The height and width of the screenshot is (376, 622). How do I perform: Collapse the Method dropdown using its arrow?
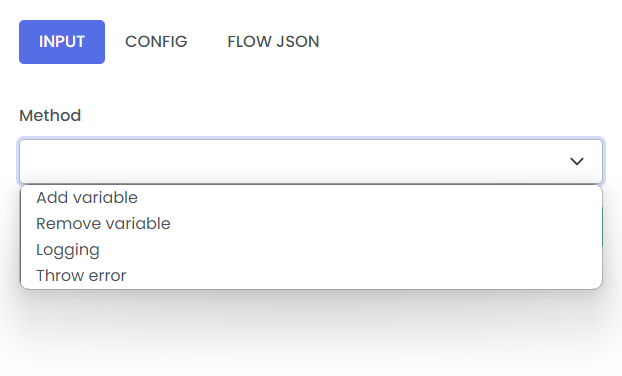(x=576, y=161)
